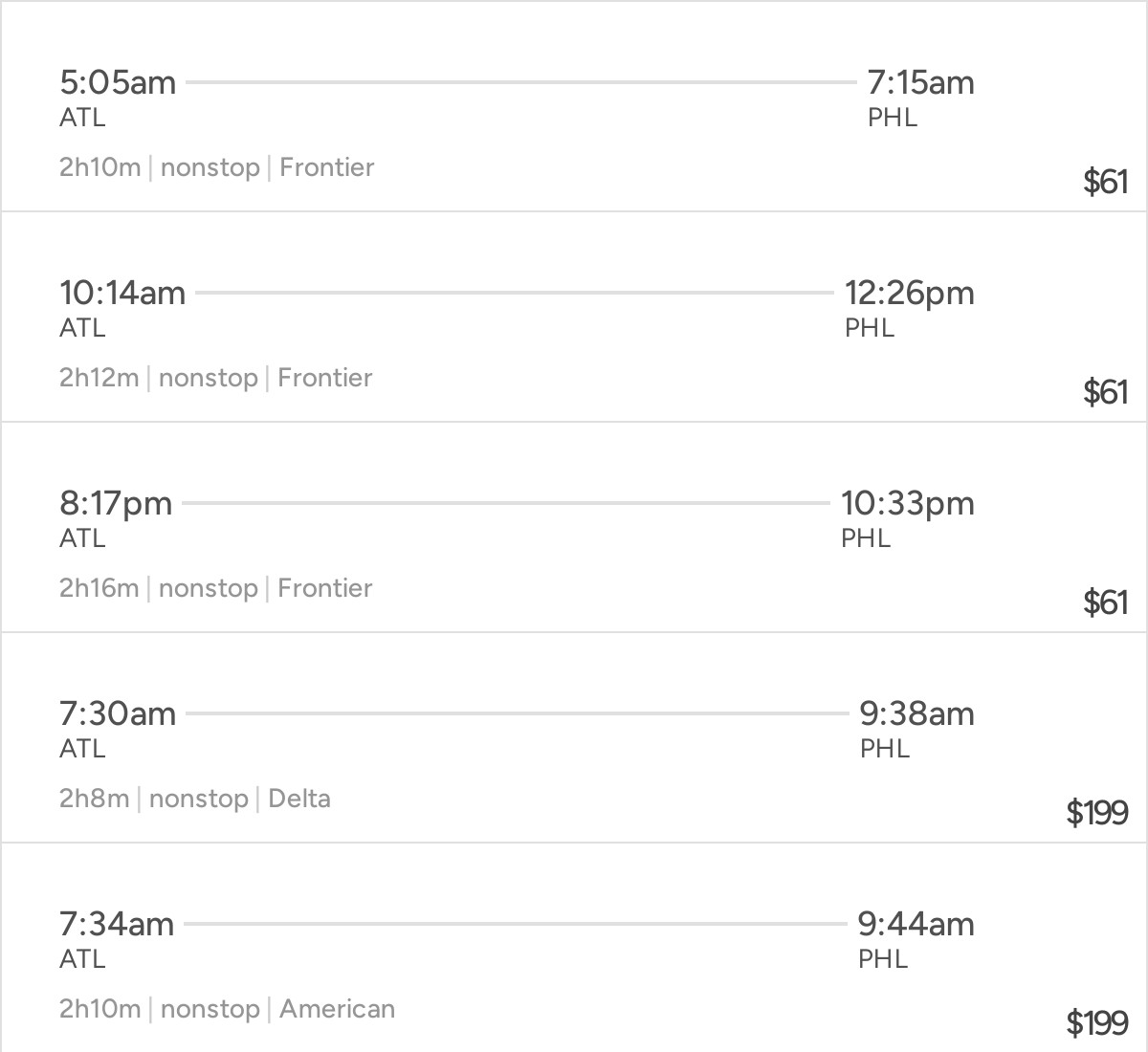Click the 2h10m nonstop Frontier details
Image resolution: width=1148 pixels, height=1052 pixels.
(217, 167)
